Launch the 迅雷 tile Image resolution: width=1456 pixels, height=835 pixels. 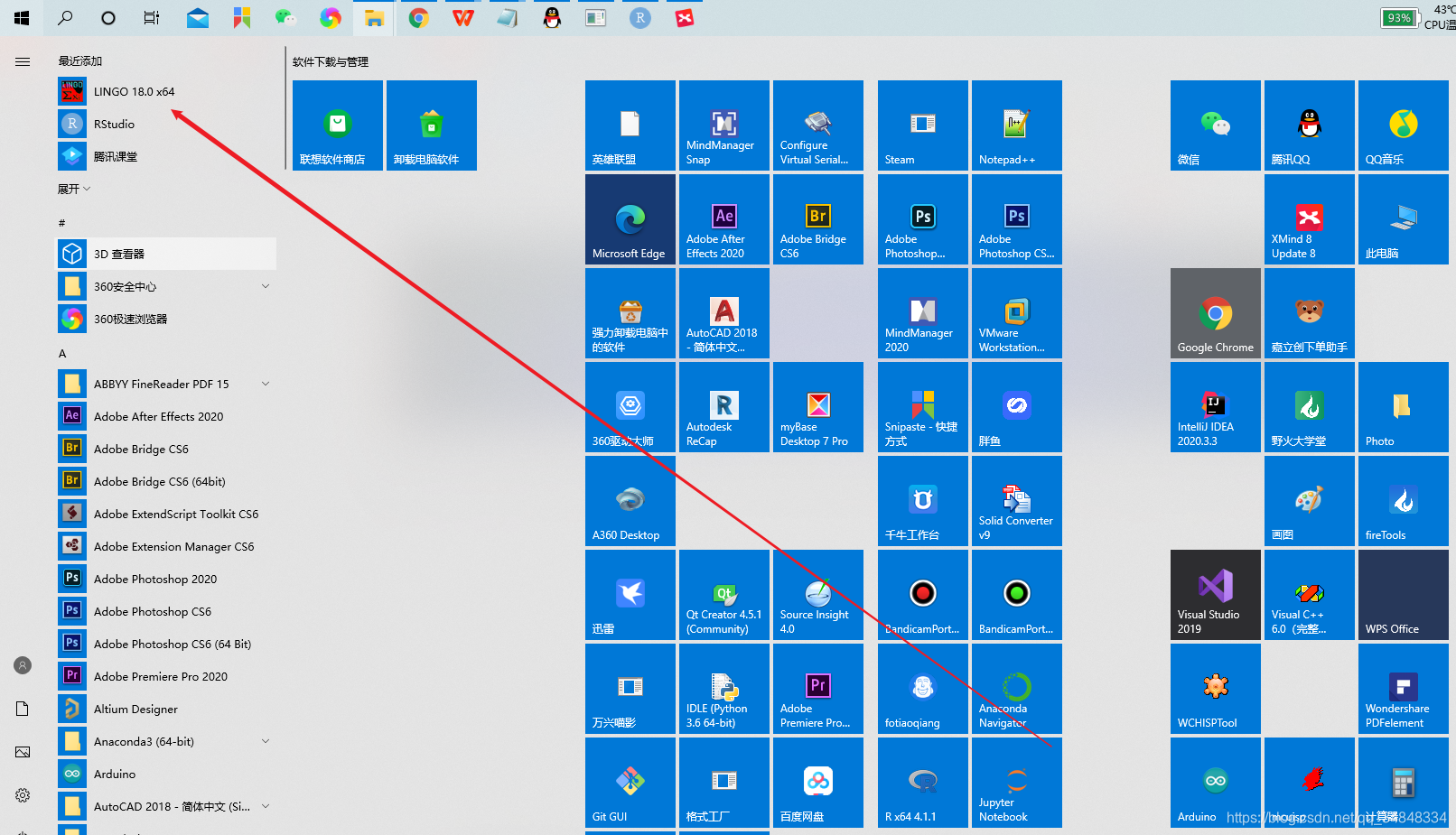pyautogui.click(x=630, y=595)
